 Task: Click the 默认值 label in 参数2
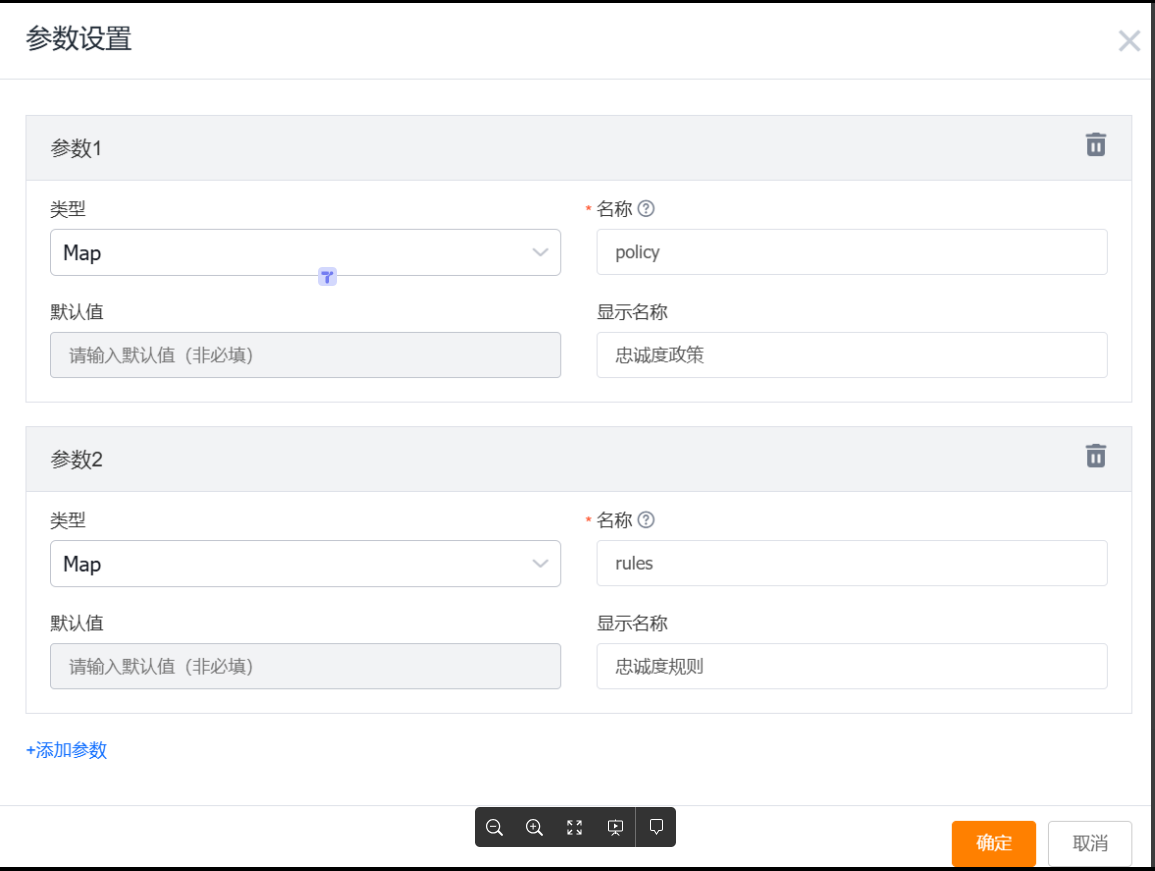pyautogui.click(x=77, y=623)
